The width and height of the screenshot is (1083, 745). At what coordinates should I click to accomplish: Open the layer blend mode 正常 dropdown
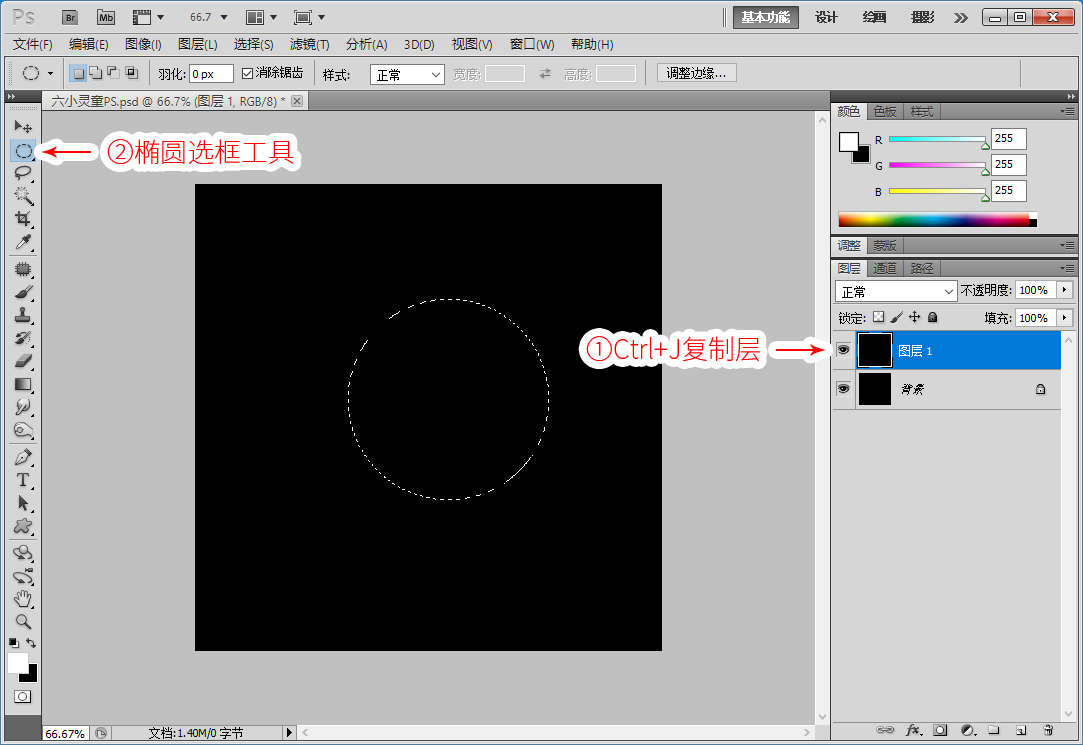pos(896,291)
